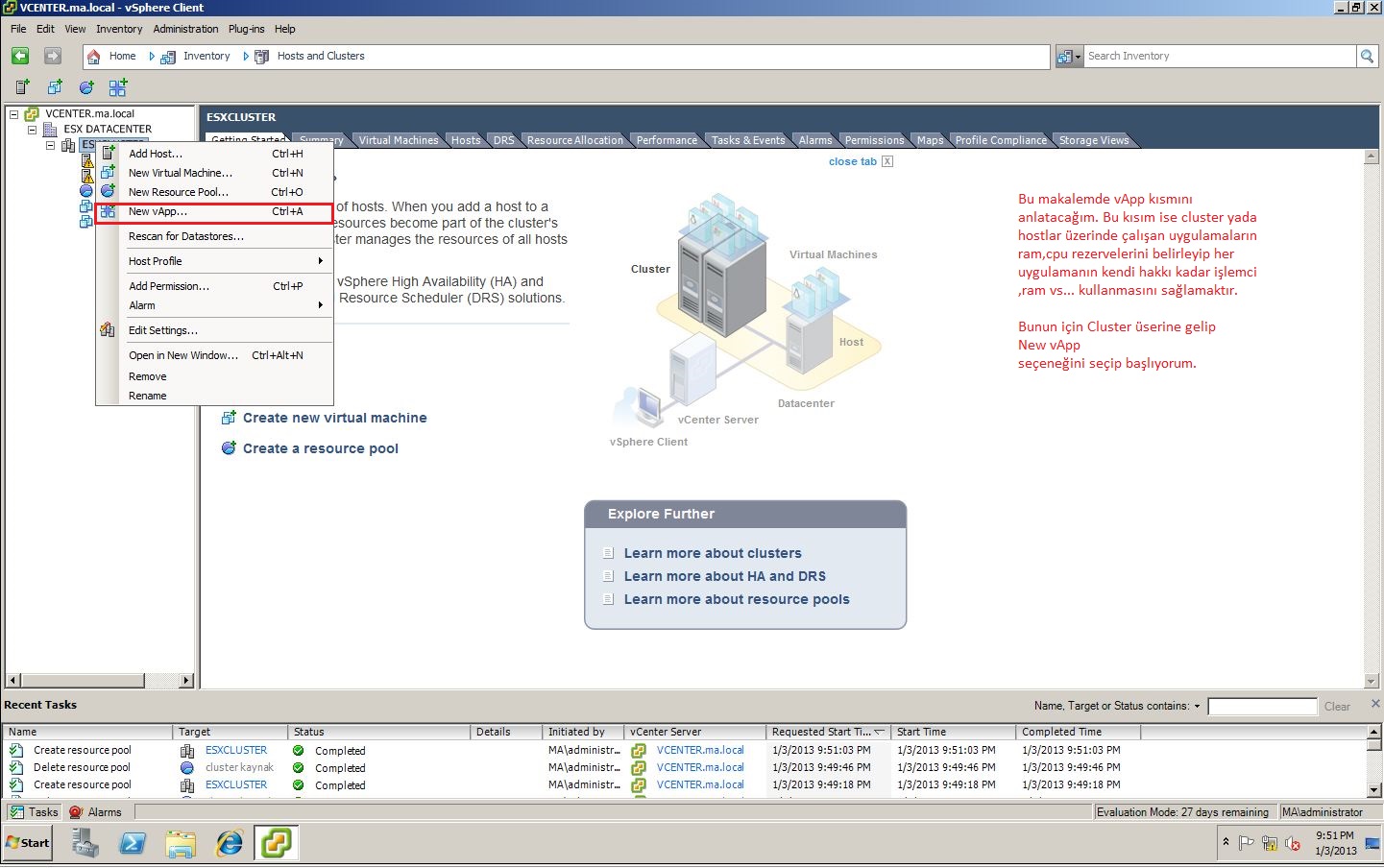The image size is (1384, 868).
Task: Click the grey Forward navigation arrow
Action: [53, 56]
